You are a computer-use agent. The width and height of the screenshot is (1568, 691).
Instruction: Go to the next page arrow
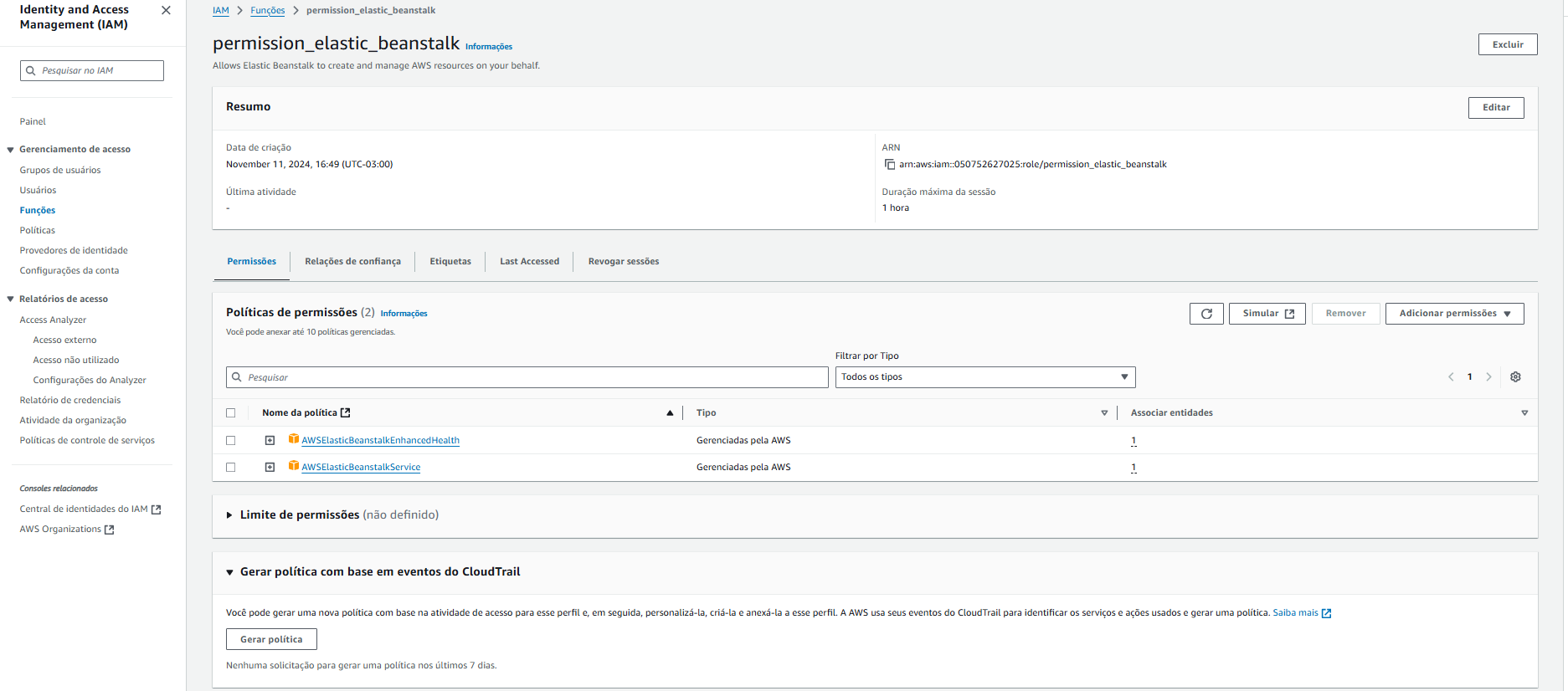pyautogui.click(x=1488, y=376)
